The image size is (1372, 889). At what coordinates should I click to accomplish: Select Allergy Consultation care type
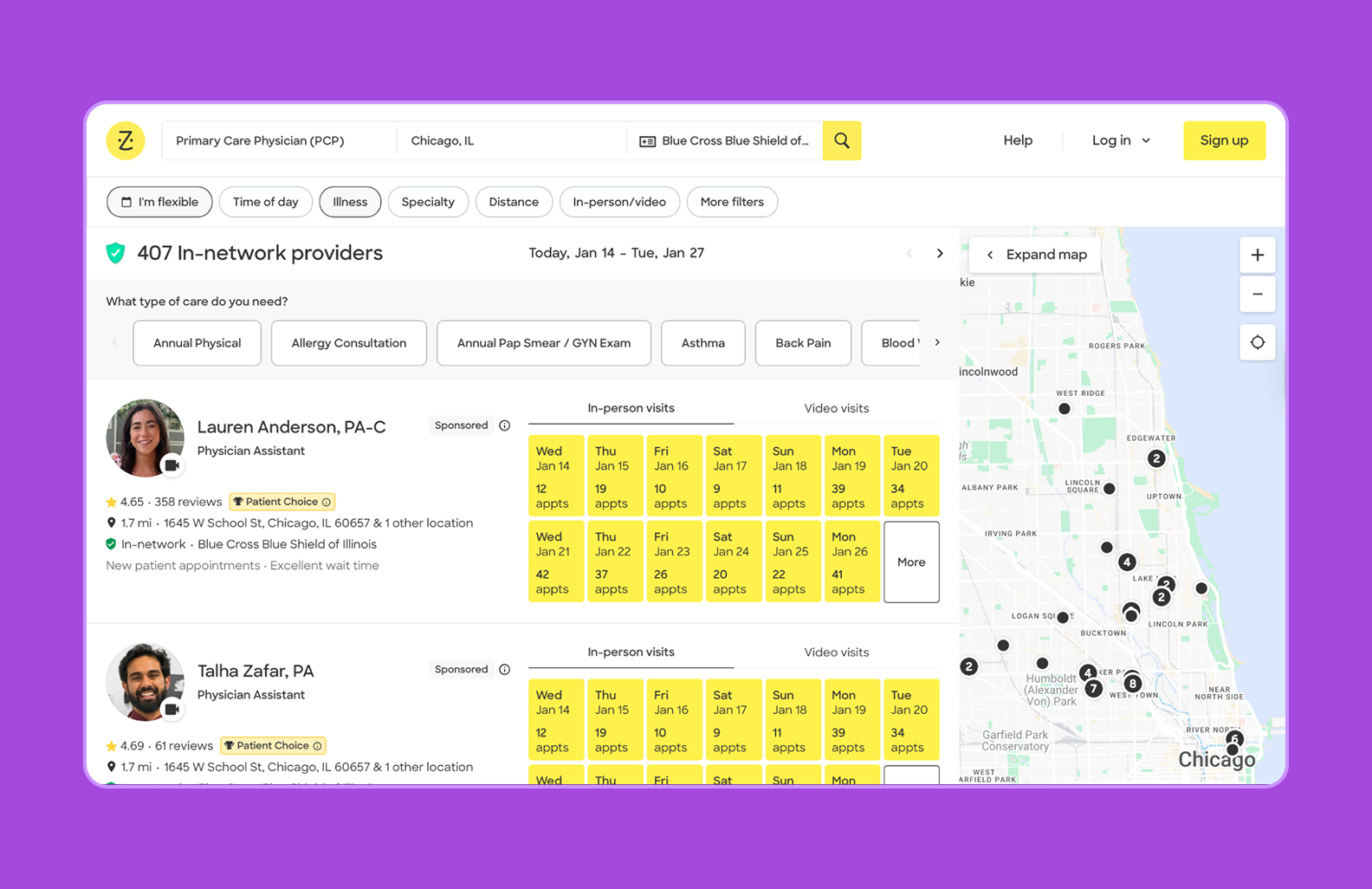(x=349, y=343)
